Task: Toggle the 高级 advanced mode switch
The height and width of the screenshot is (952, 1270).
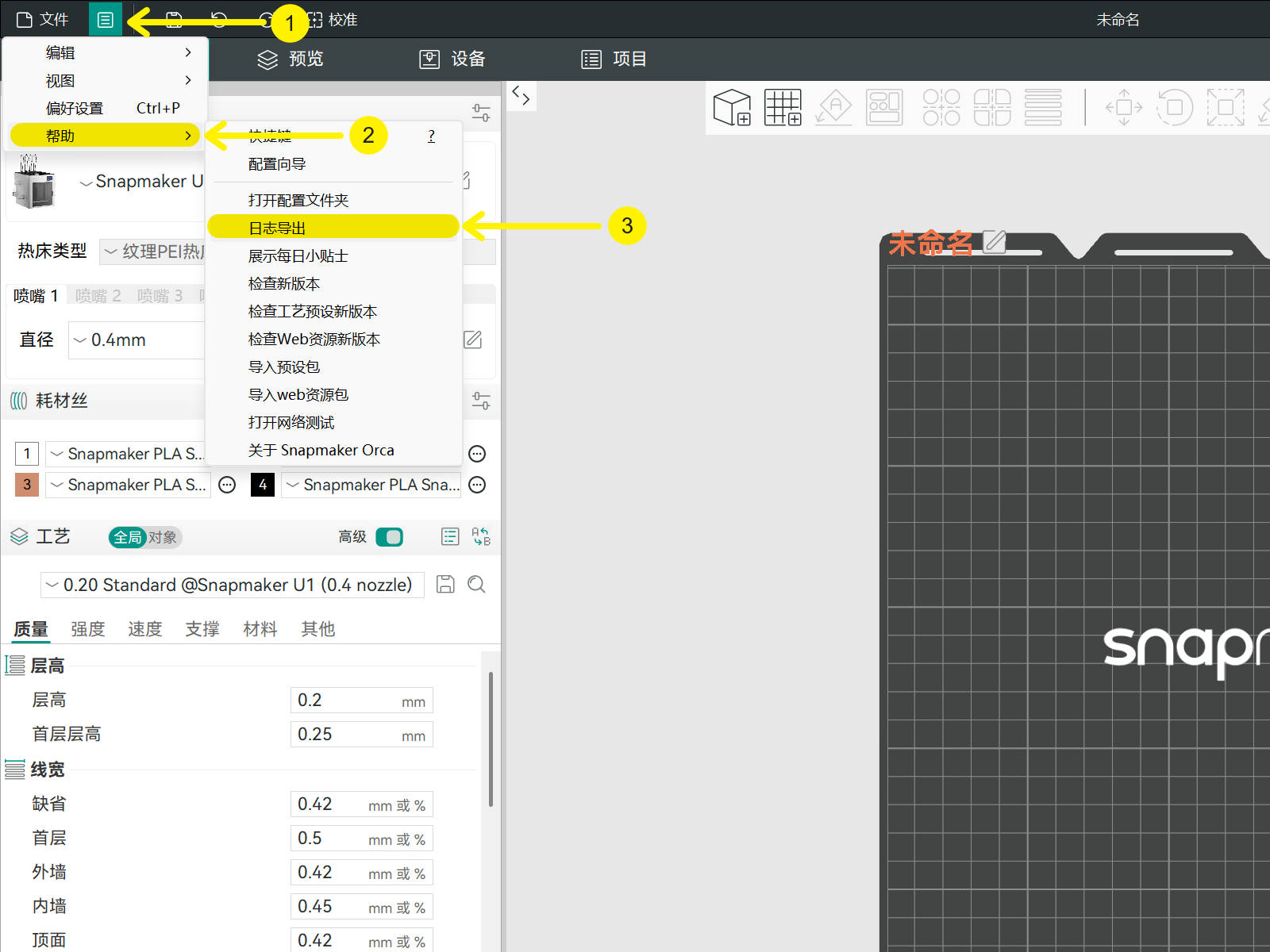Action: 389,537
